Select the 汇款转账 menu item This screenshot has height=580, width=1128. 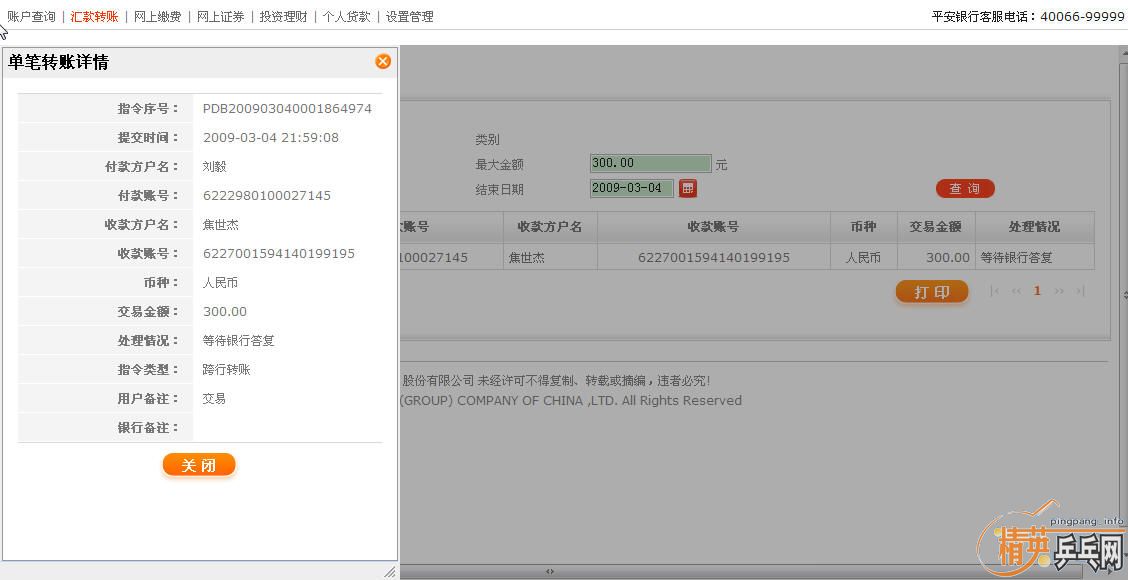click(x=94, y=16)
